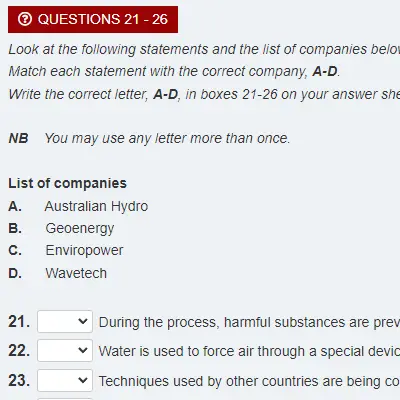400x400 pixels.
Task: Click the statement about techniques of other countries
Action: [x=249, y=381]
